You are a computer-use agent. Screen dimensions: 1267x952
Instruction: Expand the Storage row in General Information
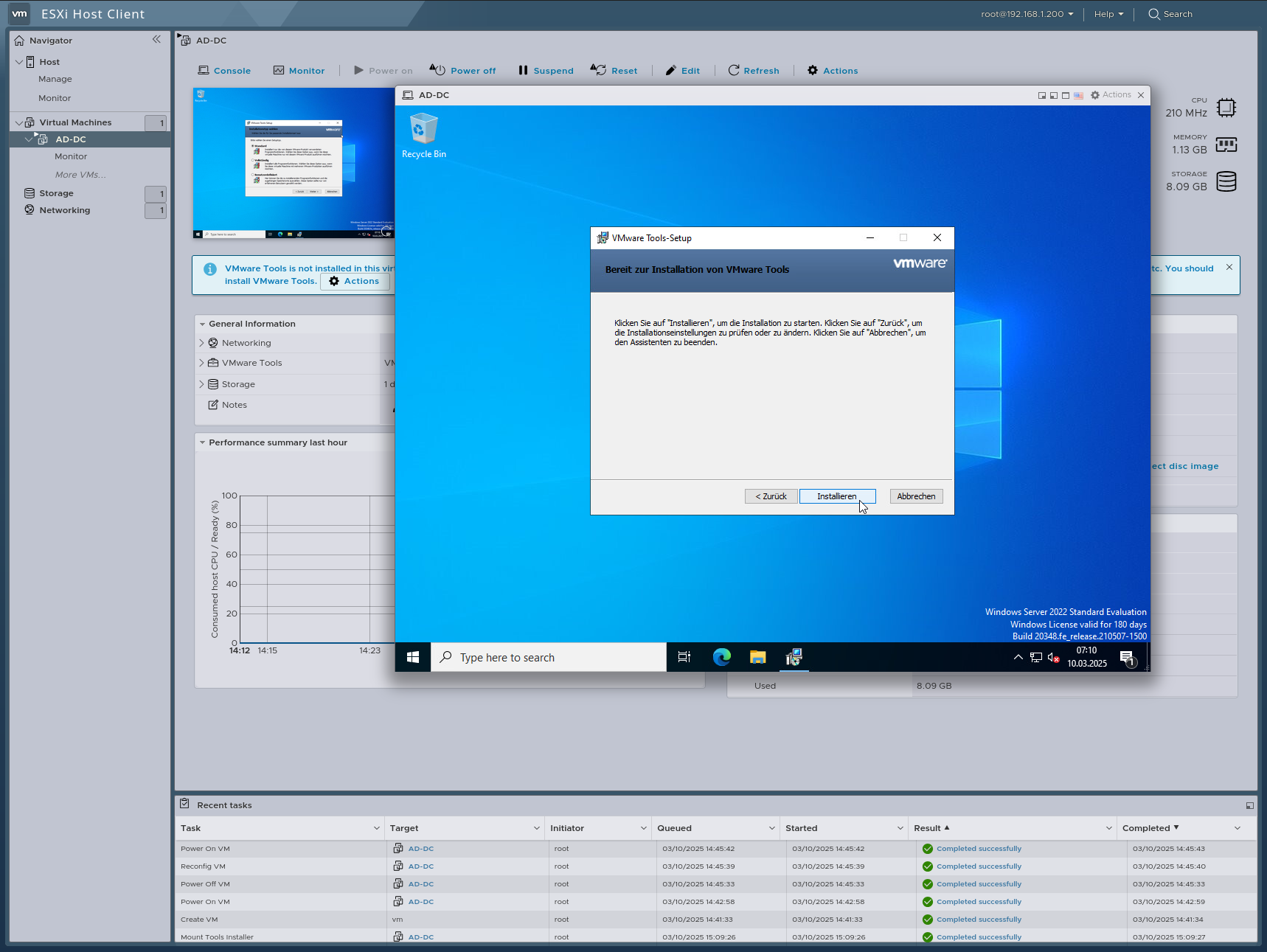(x=201, y=383)
